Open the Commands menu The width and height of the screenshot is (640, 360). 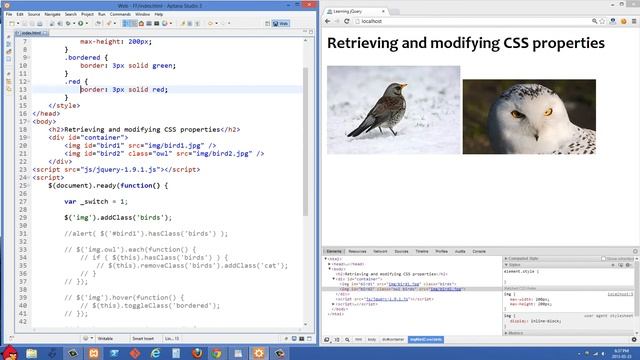click(x=120, y=14)
